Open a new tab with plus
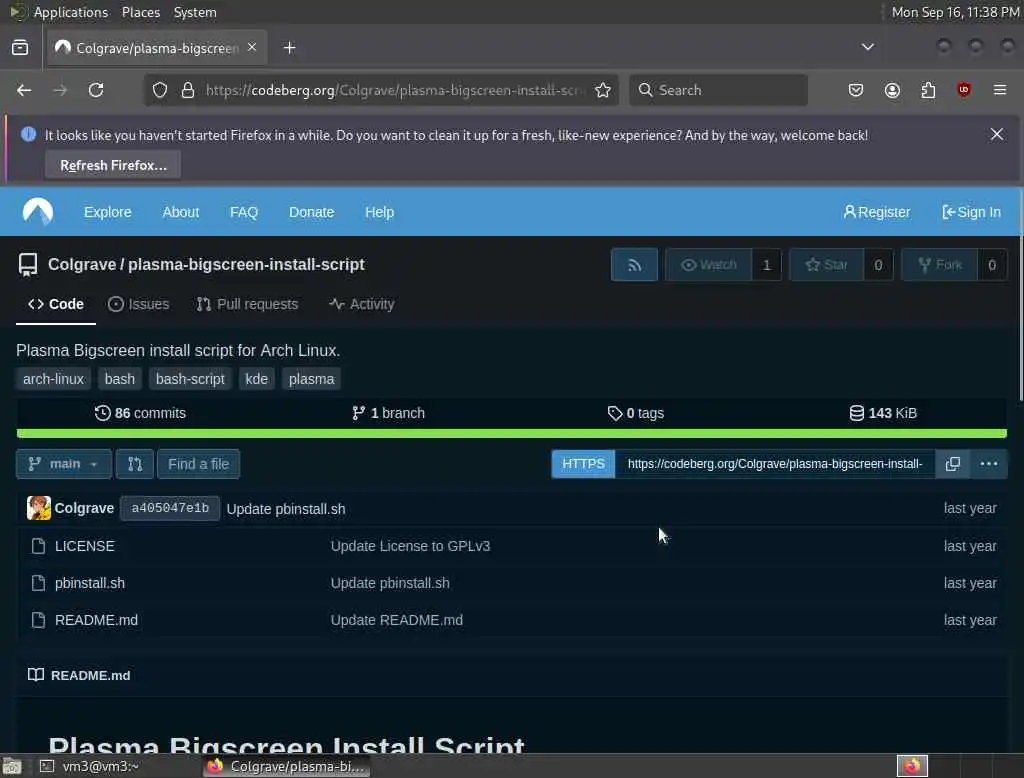The width and height of the screenshot is (1024, 778). [x=290, y=48]
